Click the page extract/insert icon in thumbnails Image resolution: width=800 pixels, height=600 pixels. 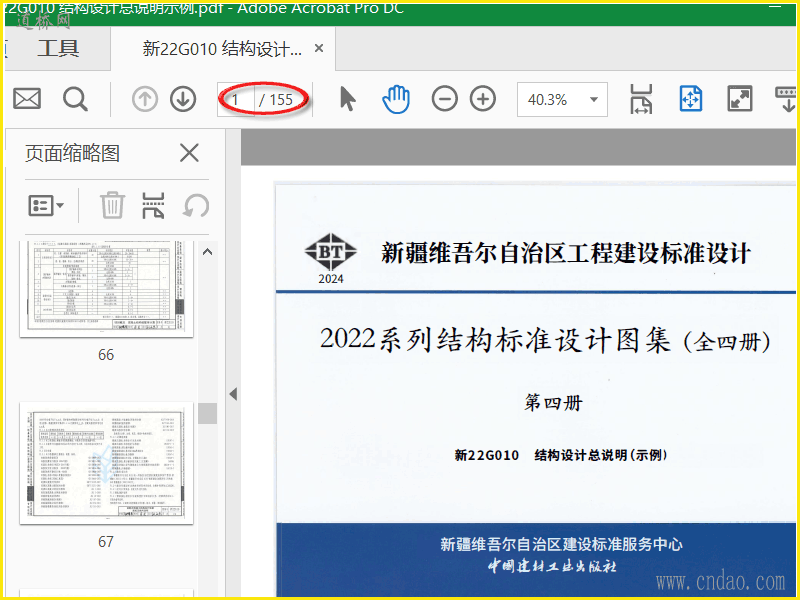tap(153, 206)
